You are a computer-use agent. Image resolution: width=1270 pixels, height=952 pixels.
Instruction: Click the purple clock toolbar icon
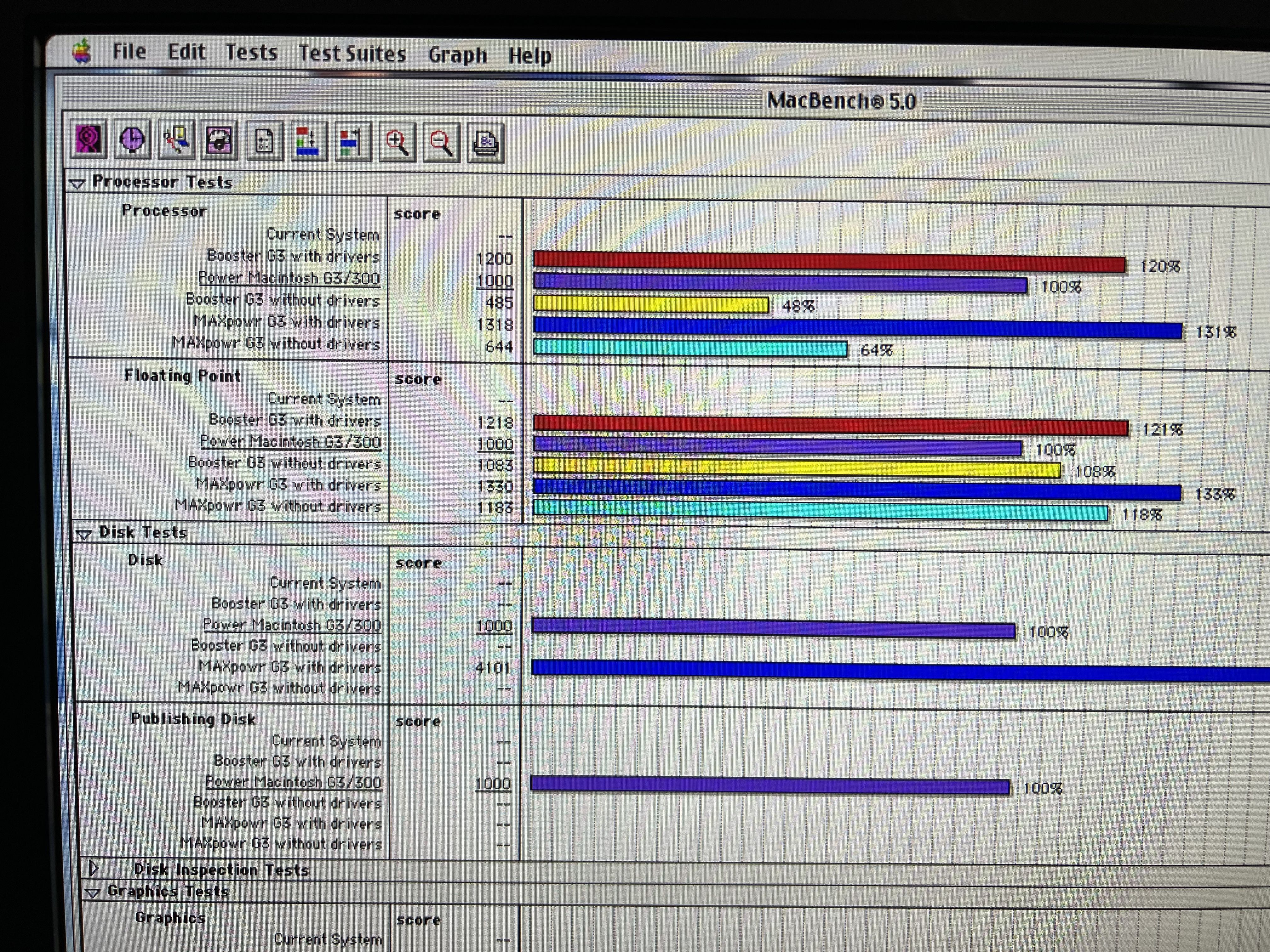point(133,139)
